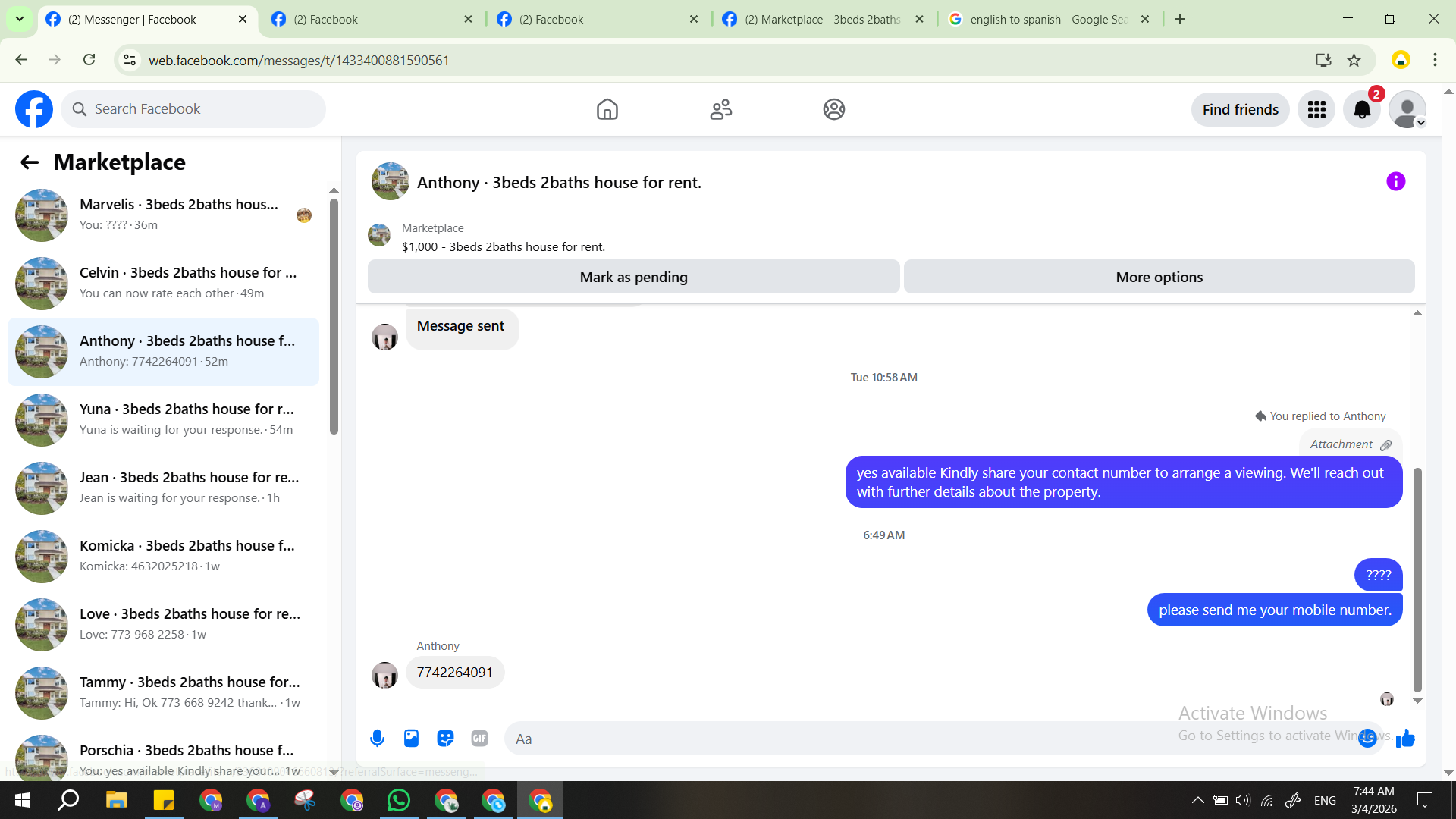Open conversation information purple icon
This screenshot has height=819, width=1456.
click(x=1395, y=181)
